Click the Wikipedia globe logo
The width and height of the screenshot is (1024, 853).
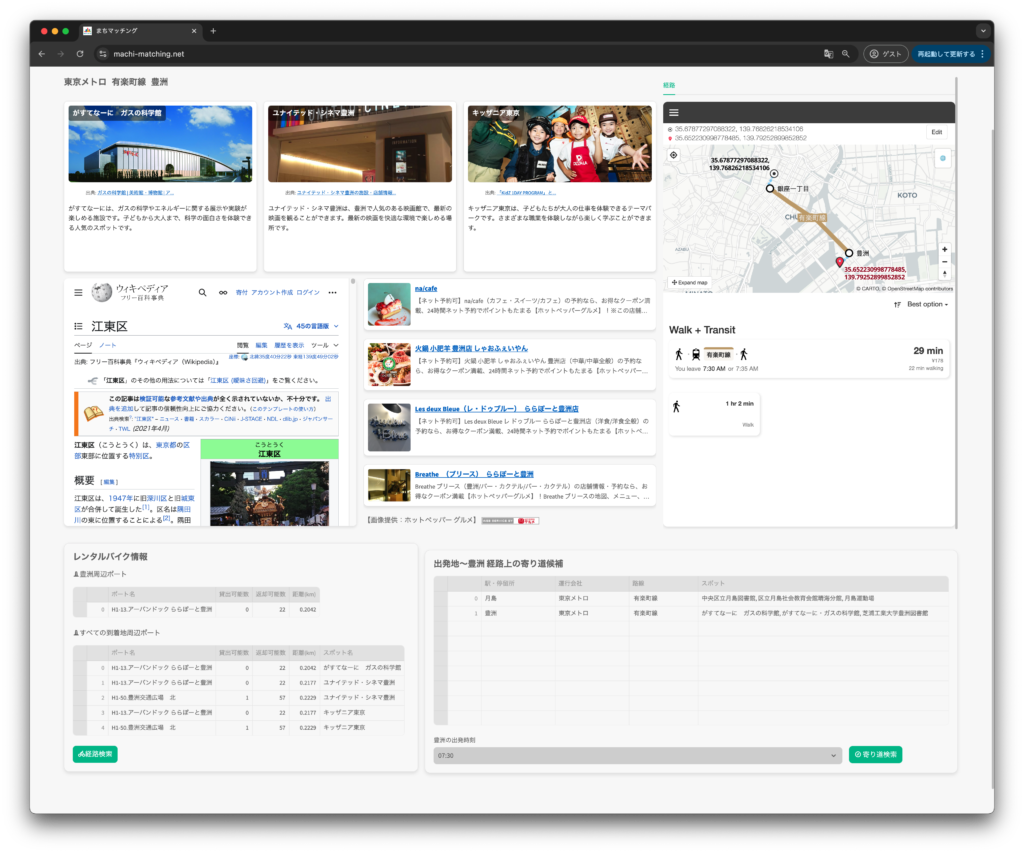pyautogui.click(x=101, y=293)
